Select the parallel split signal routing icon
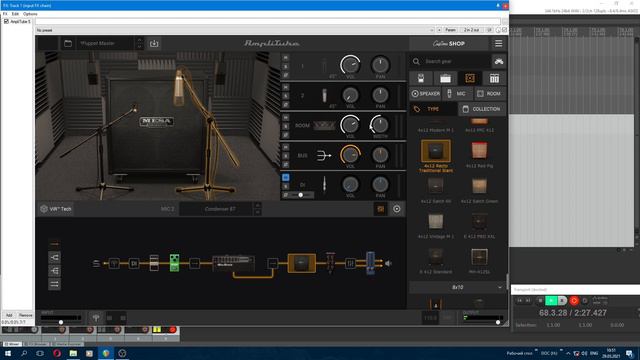Image resolution: width=640 pixels, height=360 pixels. click(54, 257)
